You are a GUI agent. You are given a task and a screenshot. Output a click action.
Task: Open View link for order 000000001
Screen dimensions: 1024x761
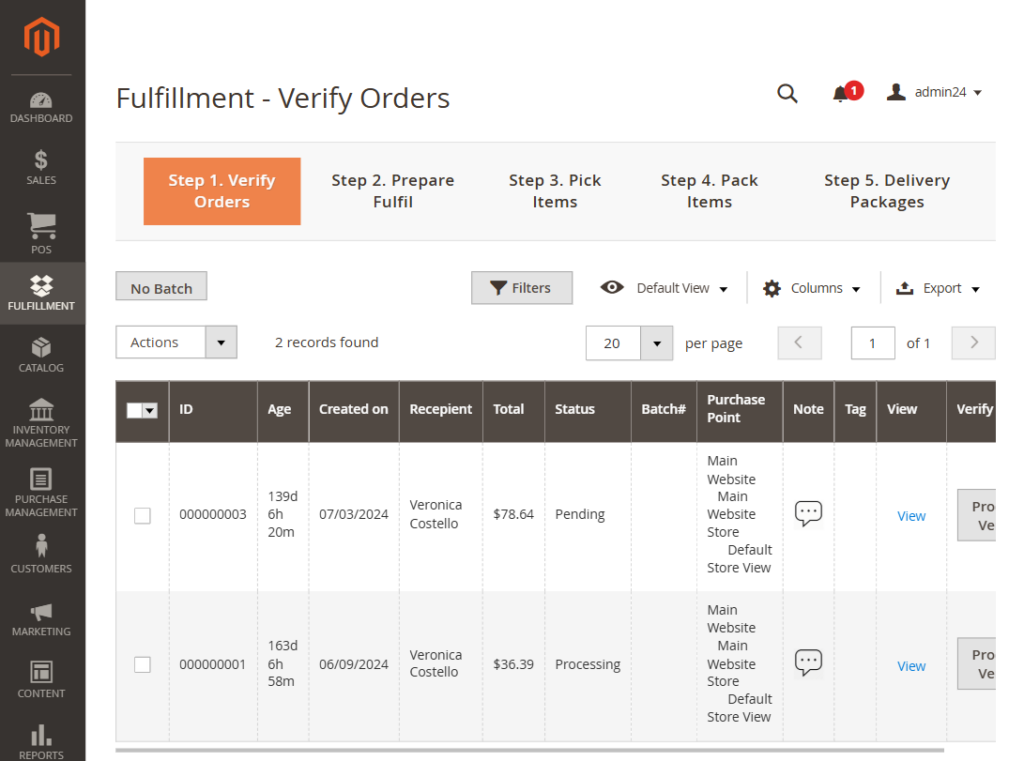coord(911,665)
